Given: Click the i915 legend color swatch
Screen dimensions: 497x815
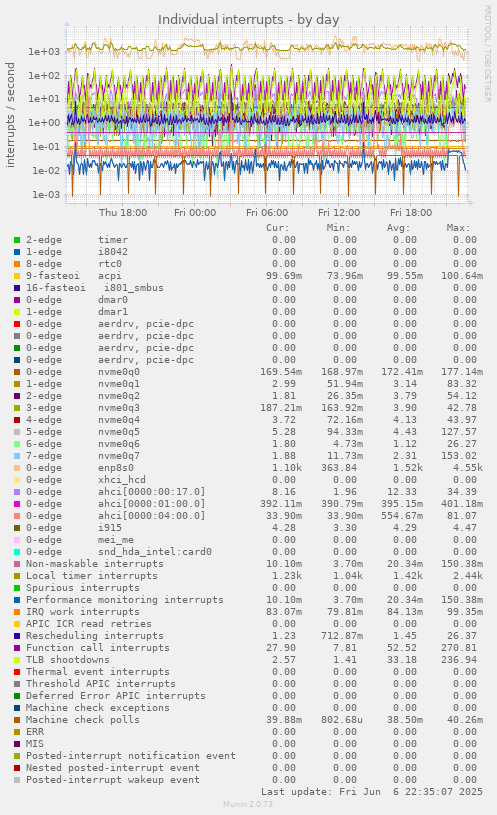Looking at the screenshot, I should (17, 528).
